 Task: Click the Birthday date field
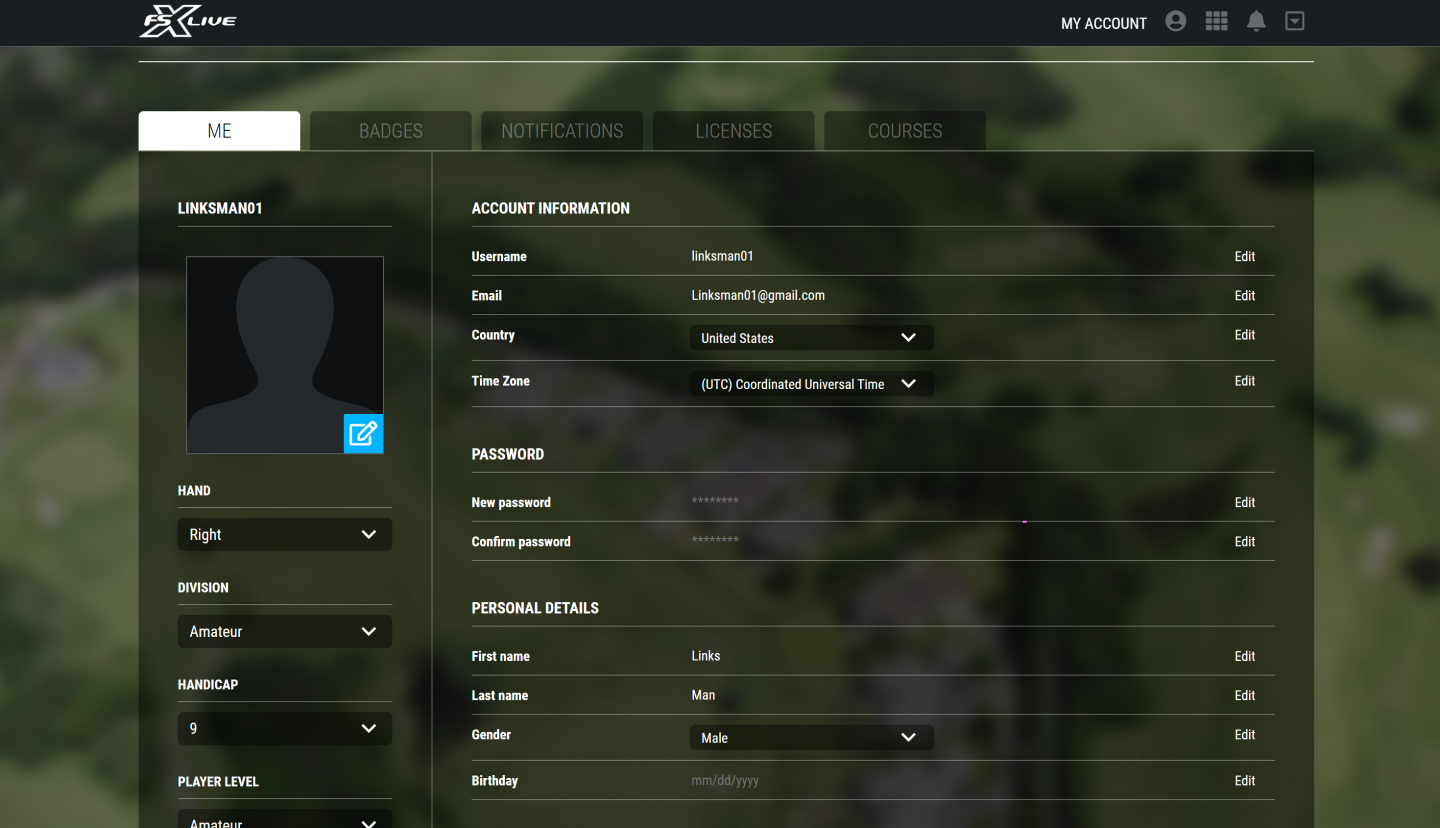tap(812, 781)
